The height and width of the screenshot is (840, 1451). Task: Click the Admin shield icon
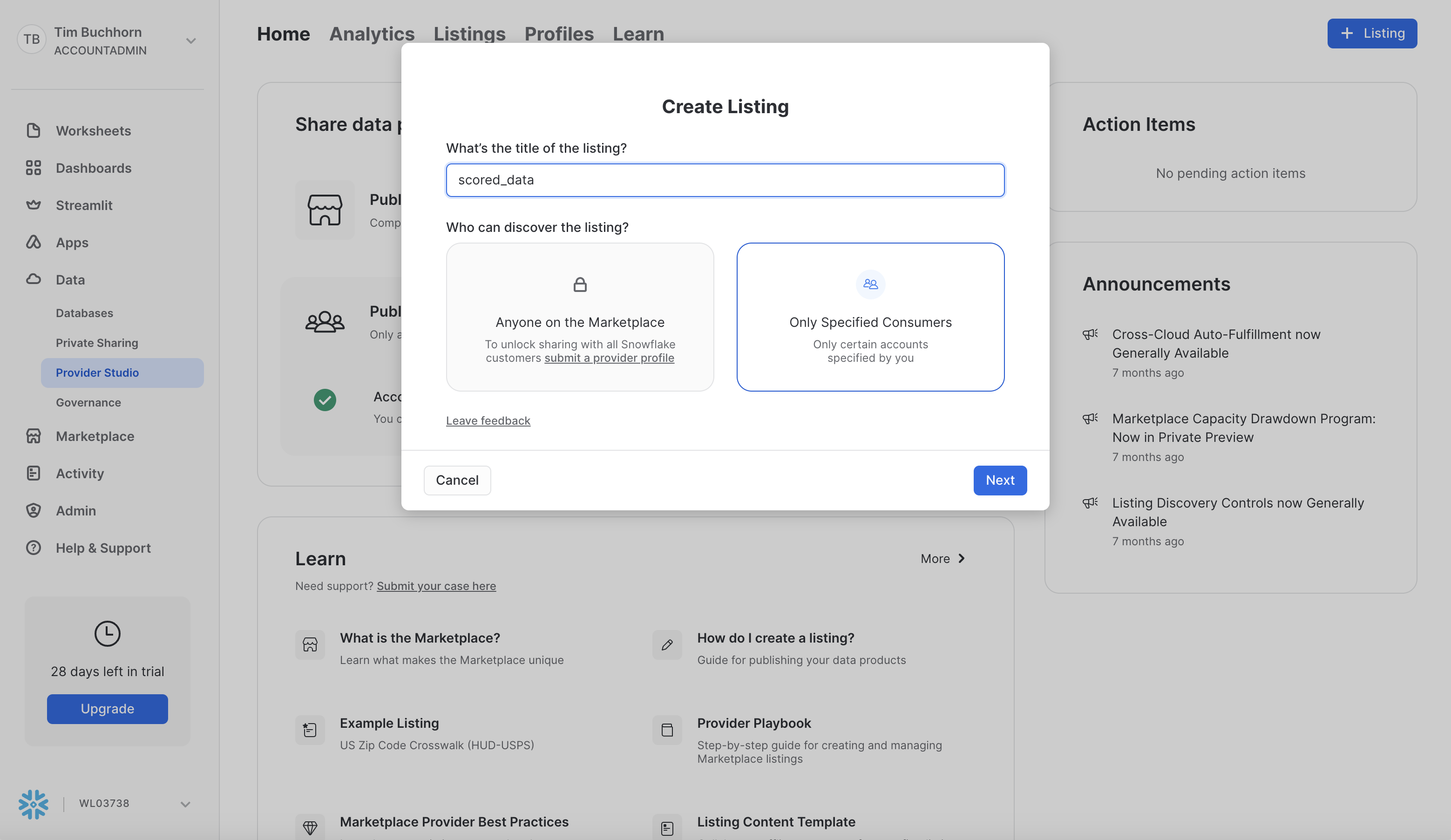(34, 511)
